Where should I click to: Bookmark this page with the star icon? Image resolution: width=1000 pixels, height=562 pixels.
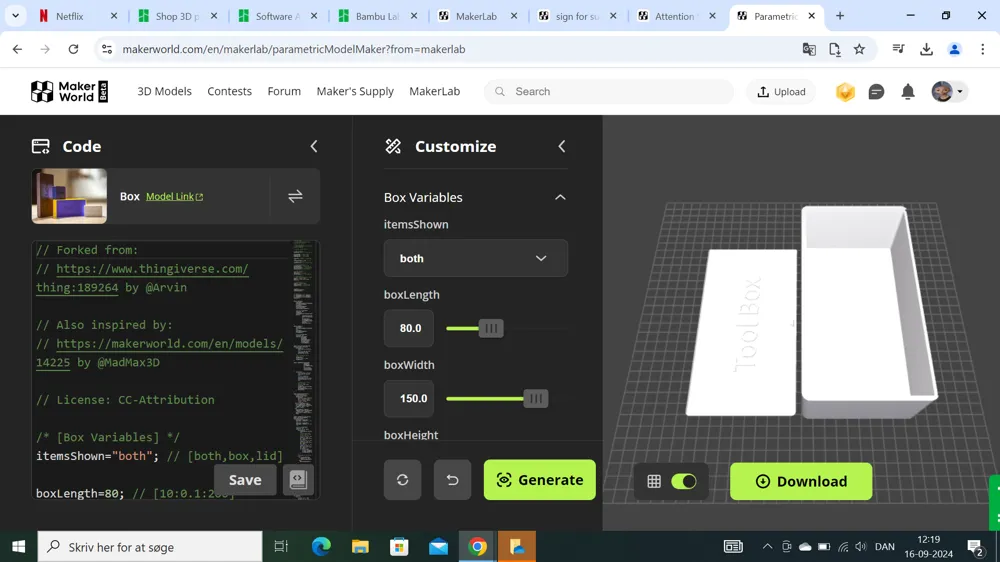859,49
